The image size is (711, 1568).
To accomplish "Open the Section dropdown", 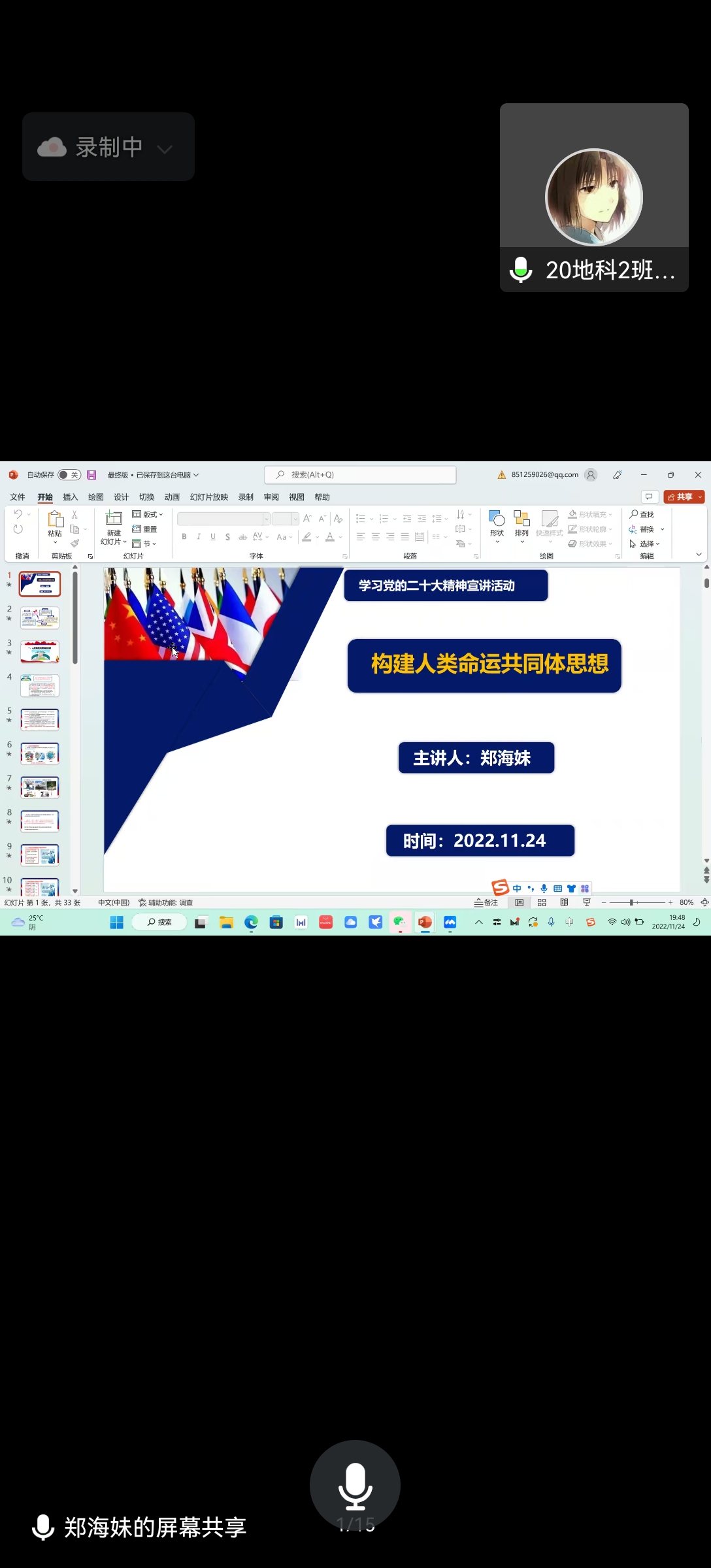I will [x=144, y=544].
